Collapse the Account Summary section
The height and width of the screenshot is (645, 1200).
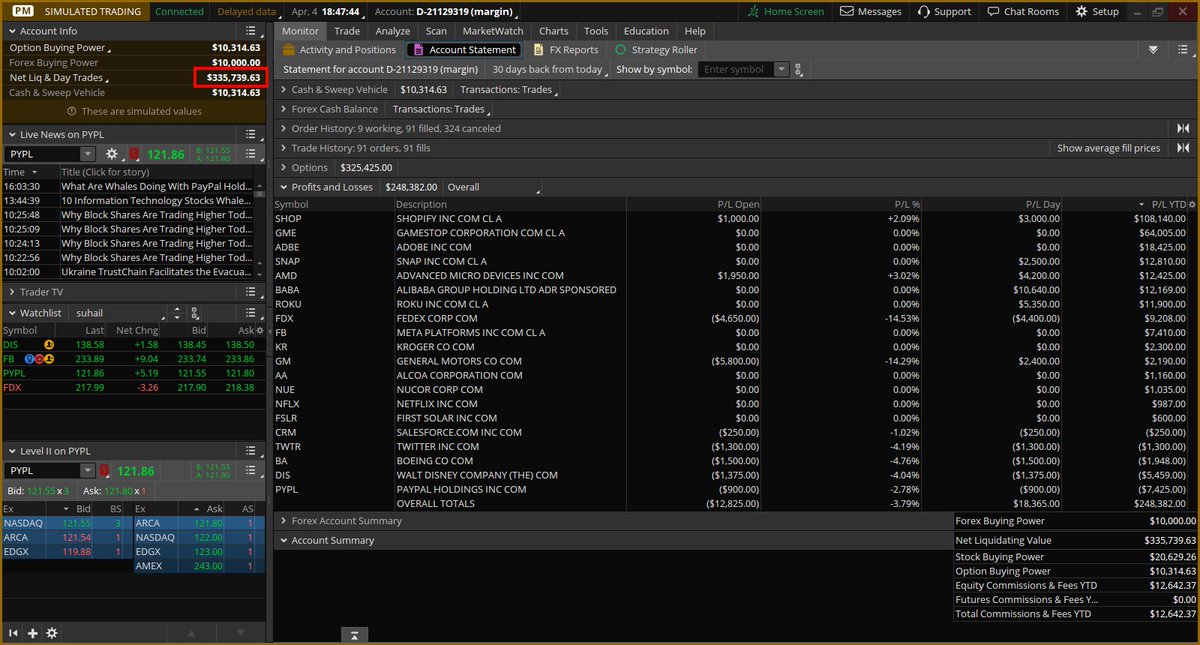(x=283, y=541)
